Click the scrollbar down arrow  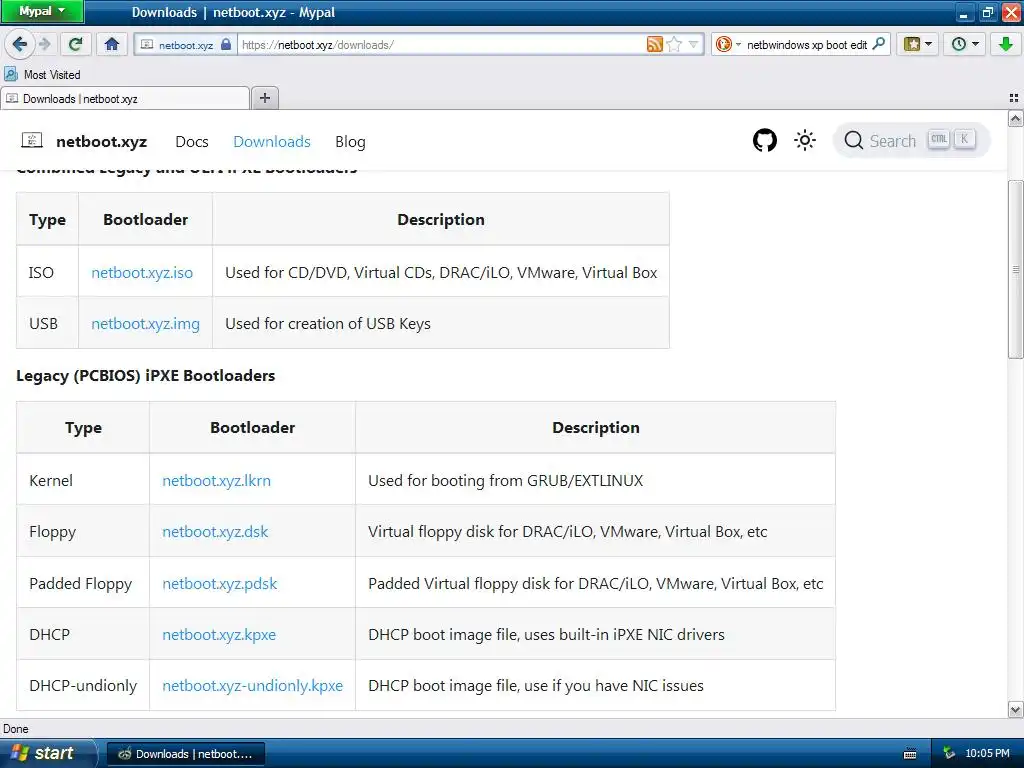point(1016,709)
